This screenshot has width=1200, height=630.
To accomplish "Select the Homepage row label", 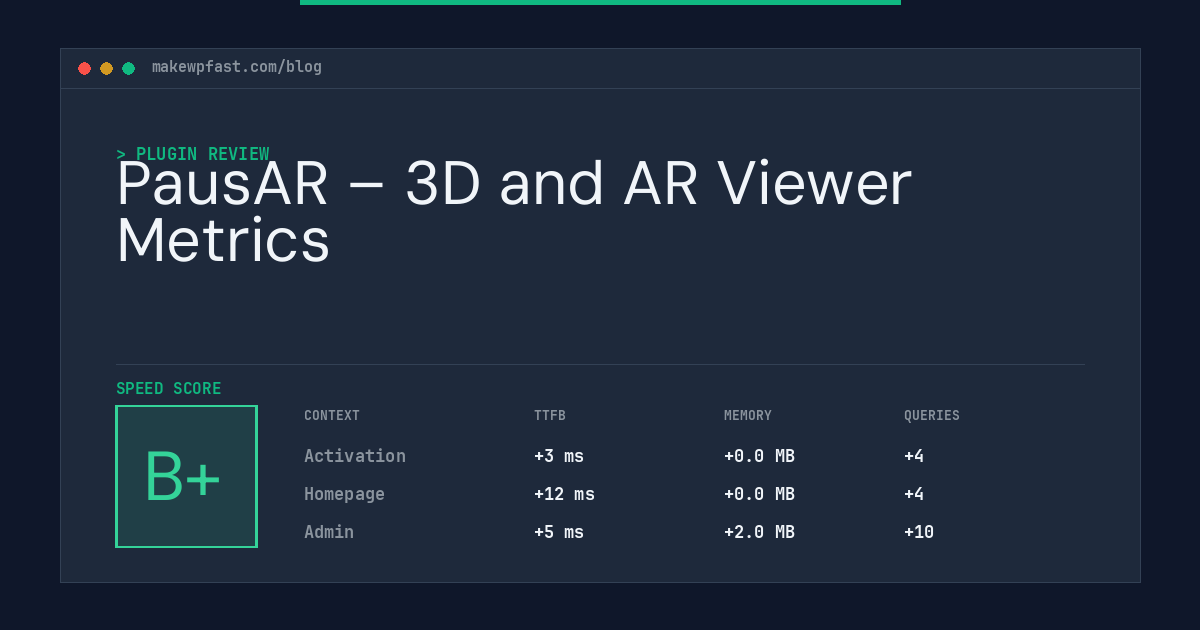I will 344,494.
